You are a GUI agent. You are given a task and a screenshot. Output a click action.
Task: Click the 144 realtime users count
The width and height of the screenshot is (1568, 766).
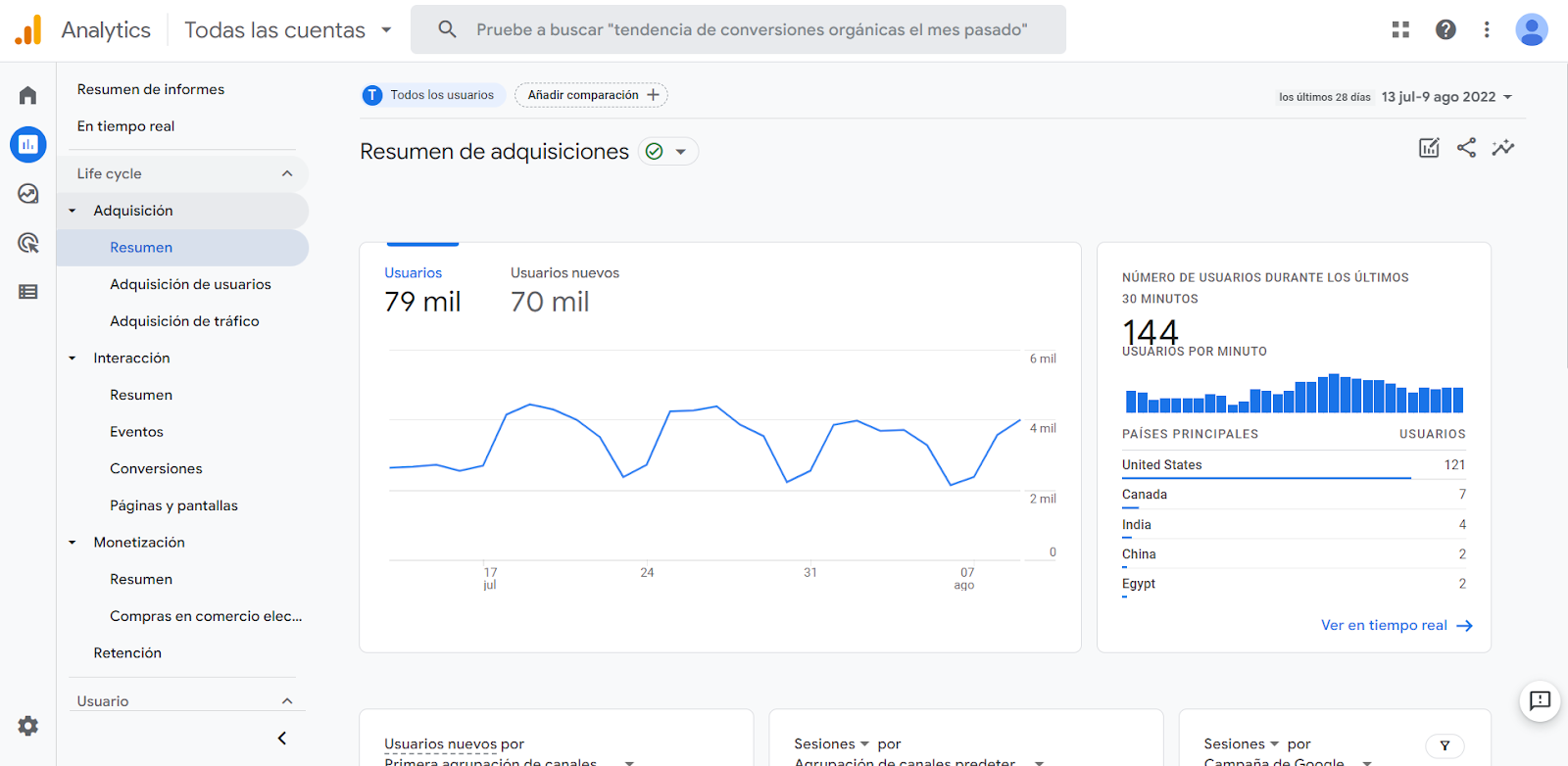(1151, 332)
